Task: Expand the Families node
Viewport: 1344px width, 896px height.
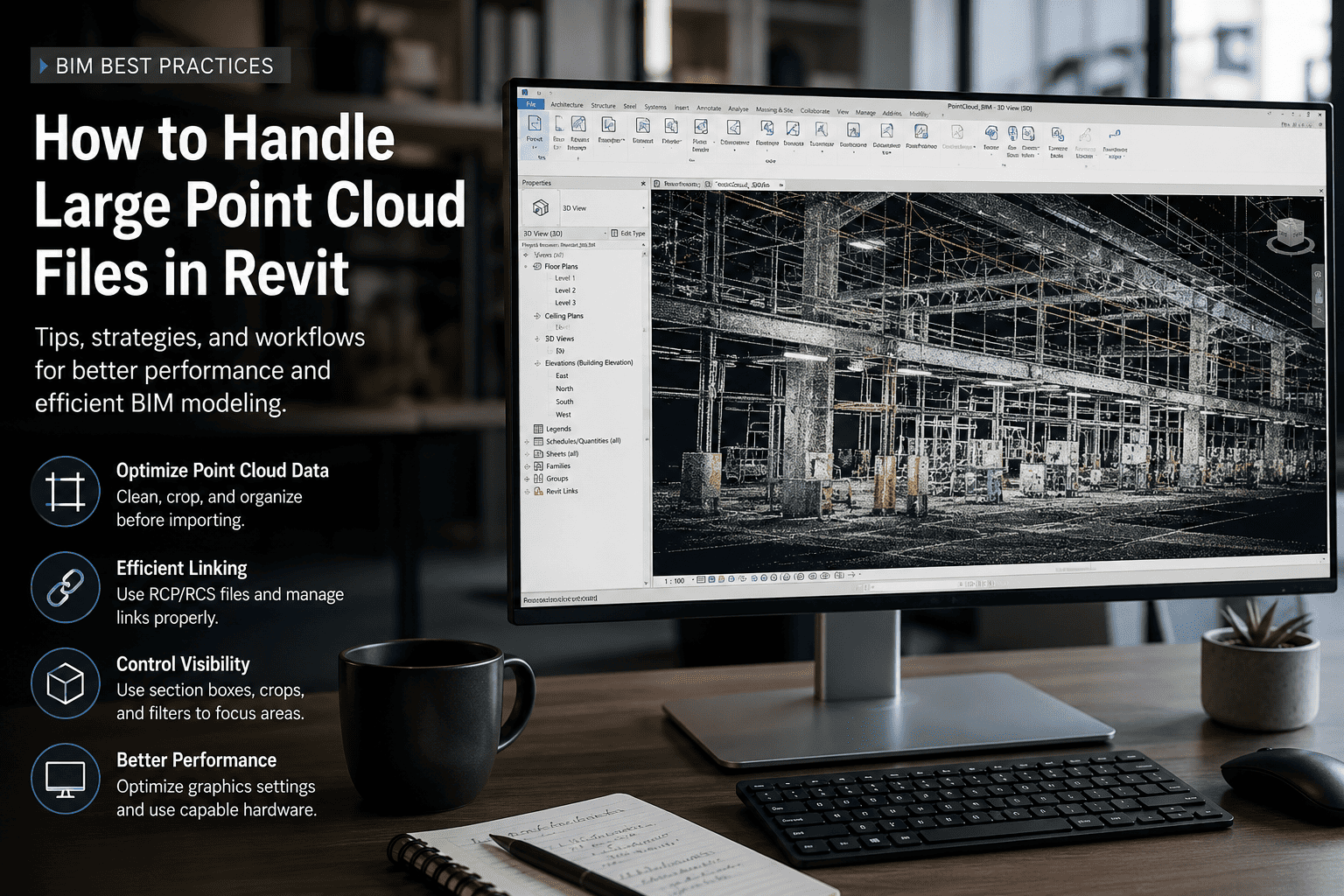Action: coord(527,466)
